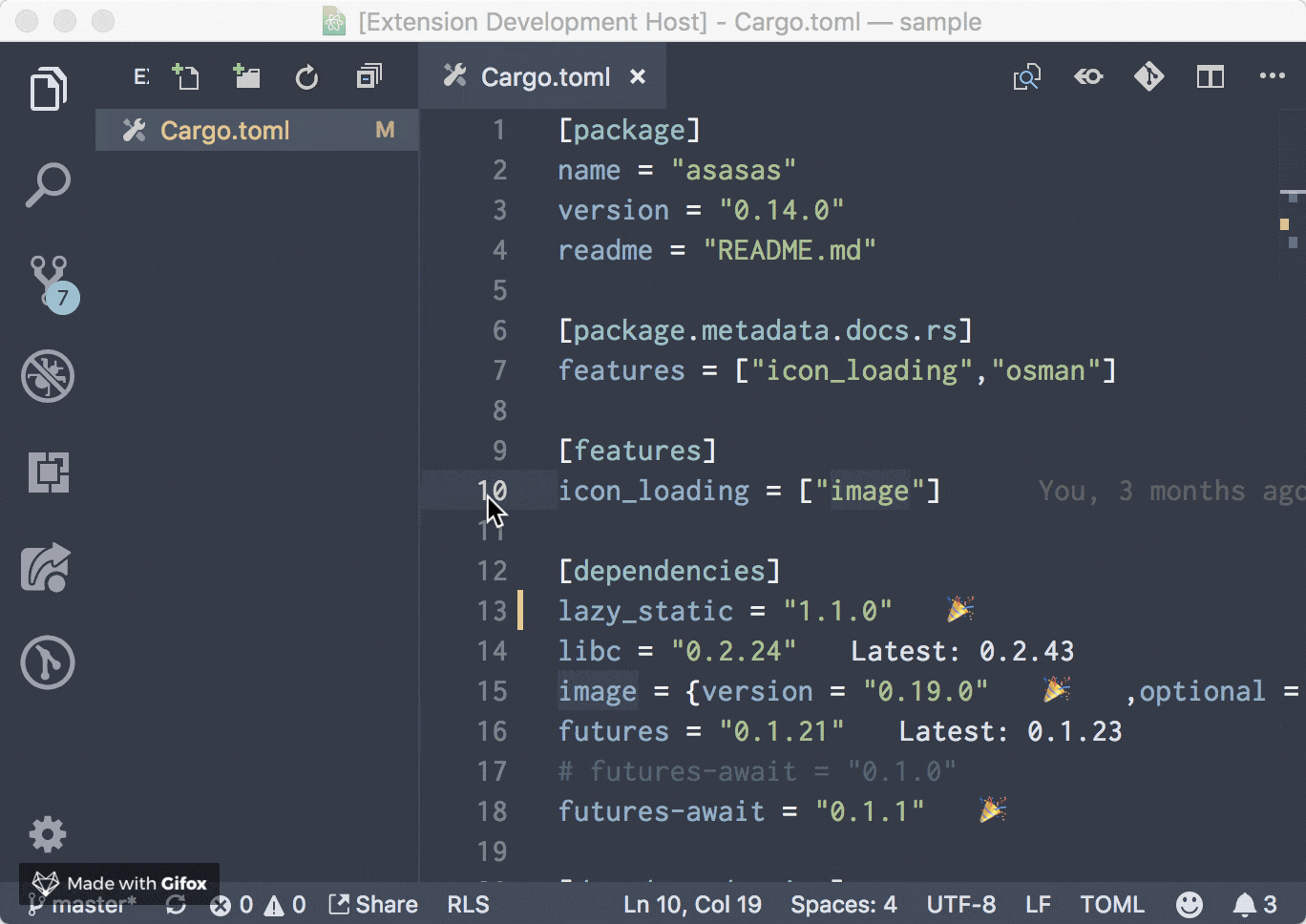
Task: Create a new folder in the Explorer
Action: [x=246, y=76]
